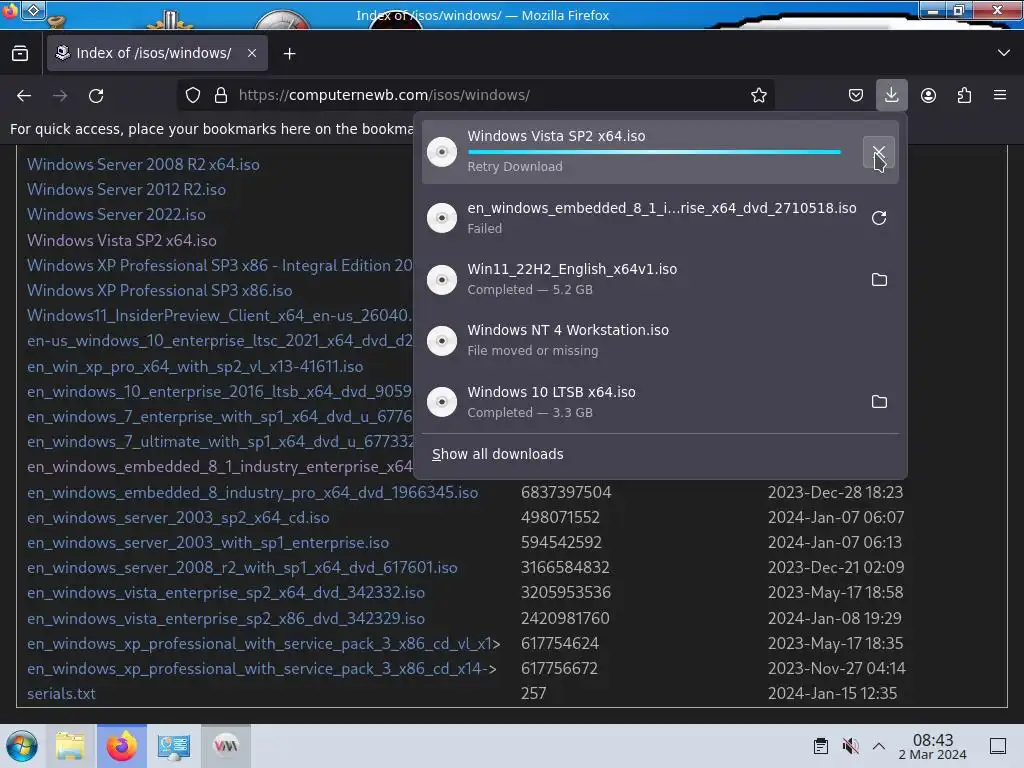The height and width of the screenshot is (768, 1024).
Task: Click the tracking protection shield icon
Action: pos(193,95)
